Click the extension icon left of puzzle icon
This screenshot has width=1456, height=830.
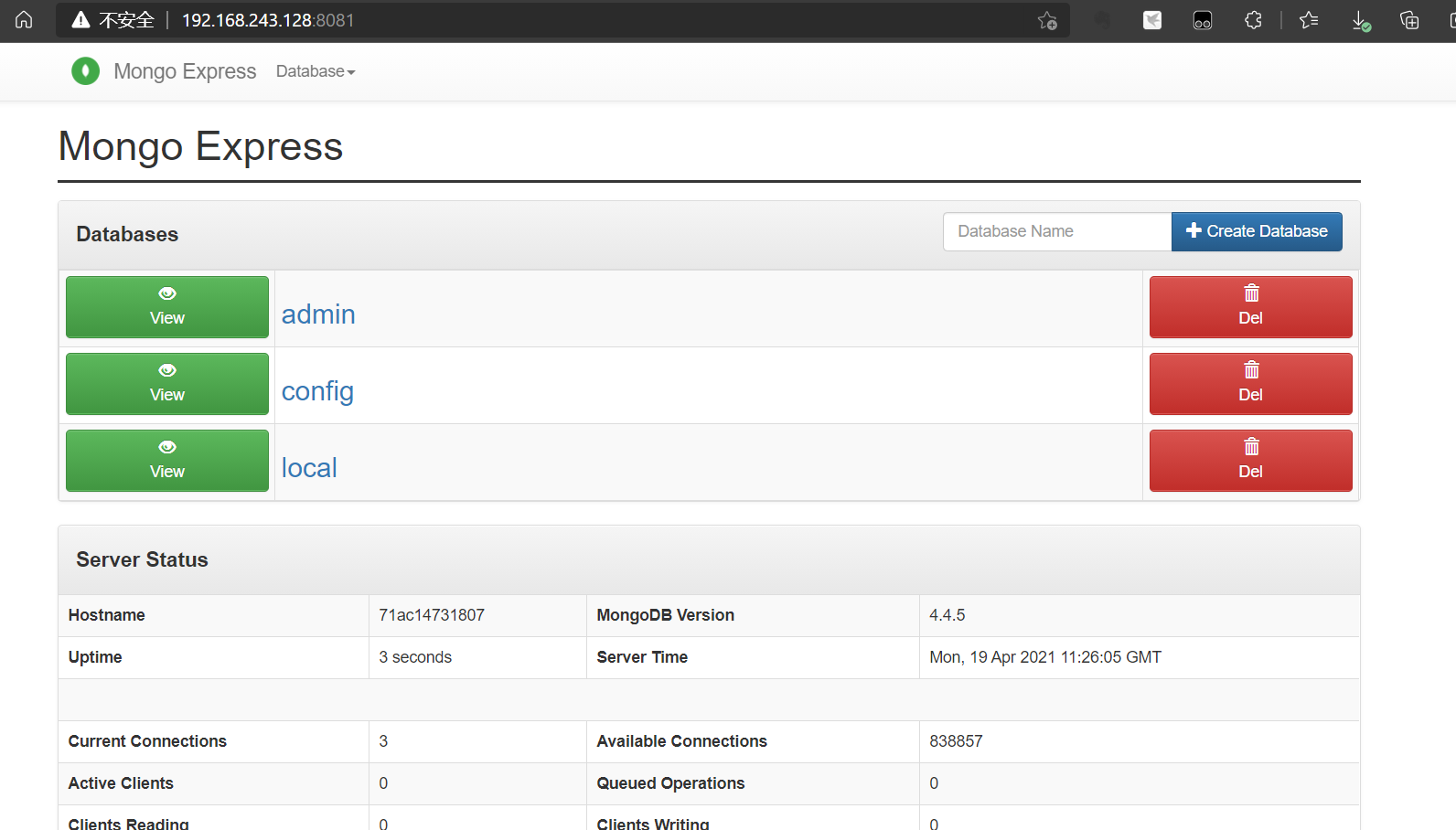(1203, 20)
